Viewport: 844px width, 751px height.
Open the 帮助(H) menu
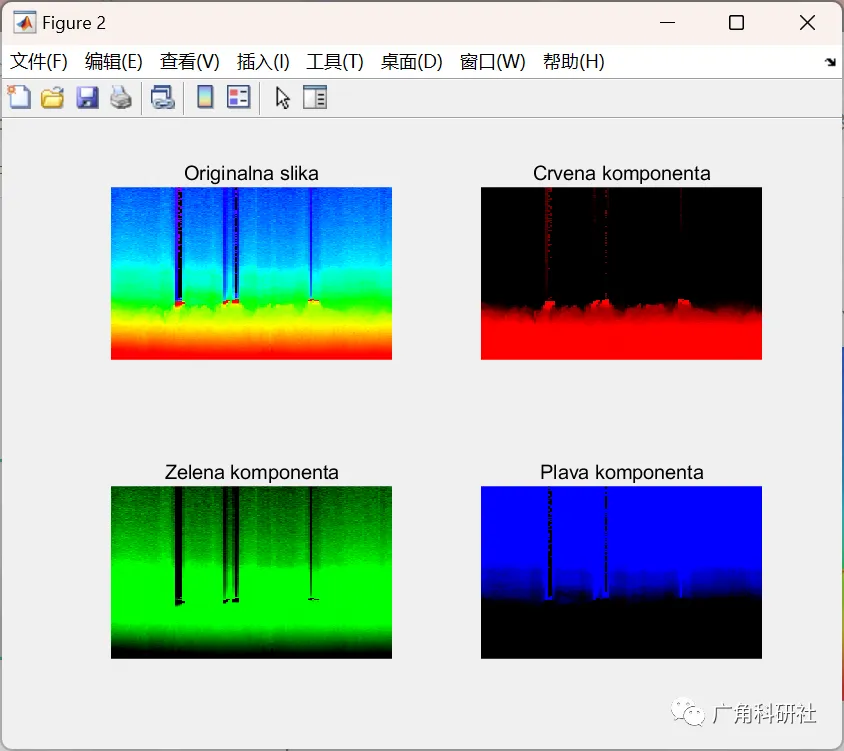pyautogui.click(x=573, y=61)
